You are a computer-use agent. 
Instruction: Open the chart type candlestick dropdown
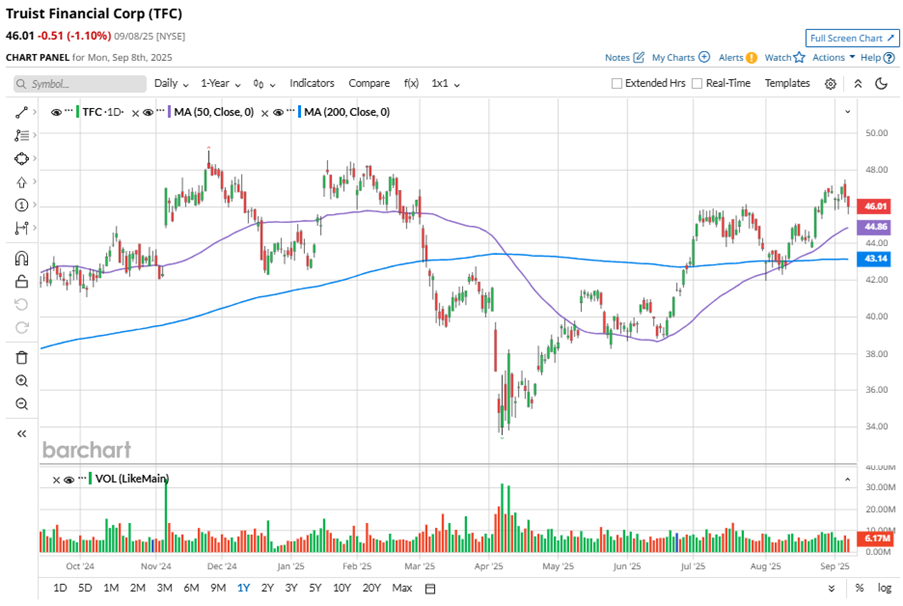tap(264, 84)
